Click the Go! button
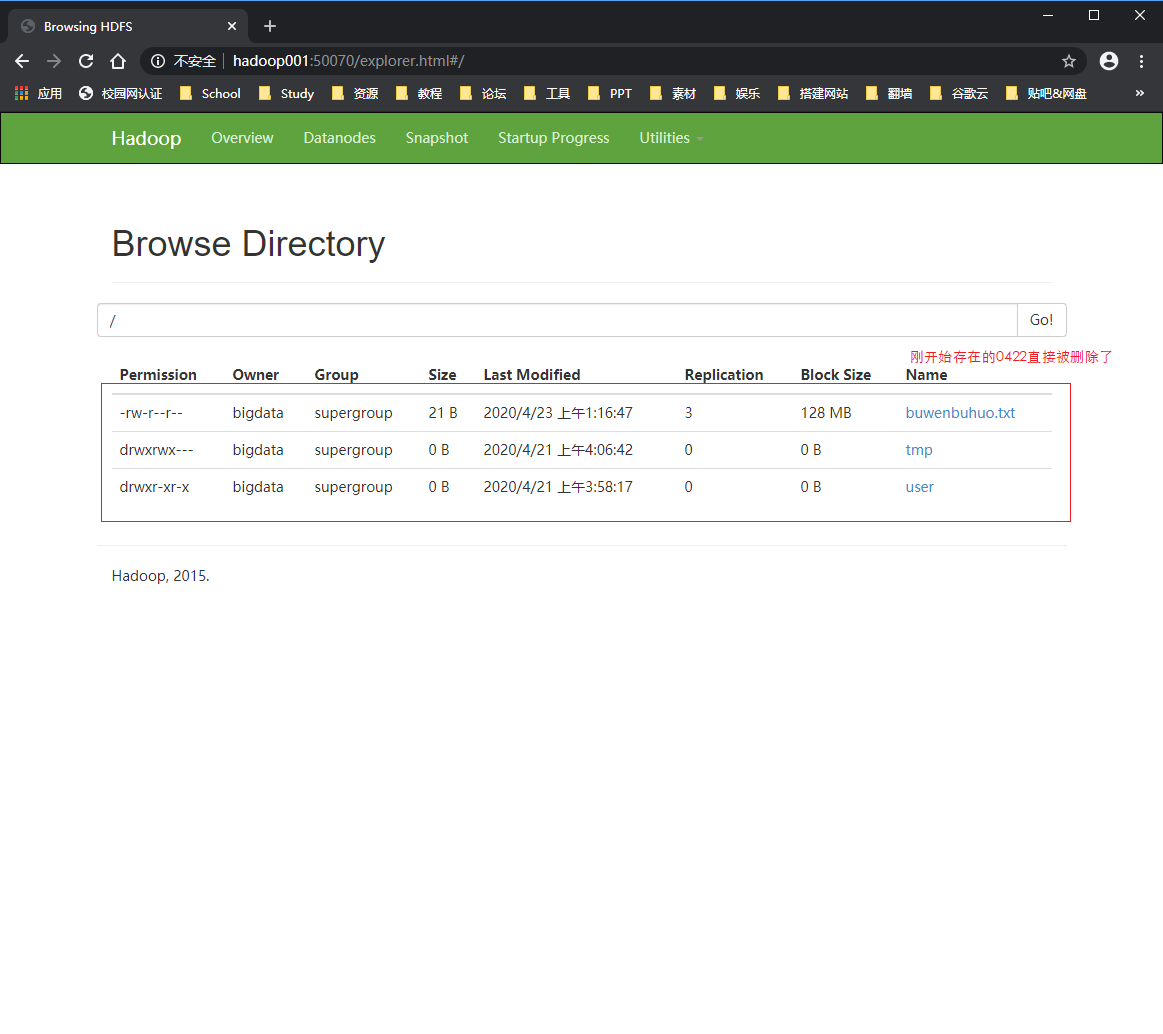The image size is (1163, 1034). pos(1041,320)
